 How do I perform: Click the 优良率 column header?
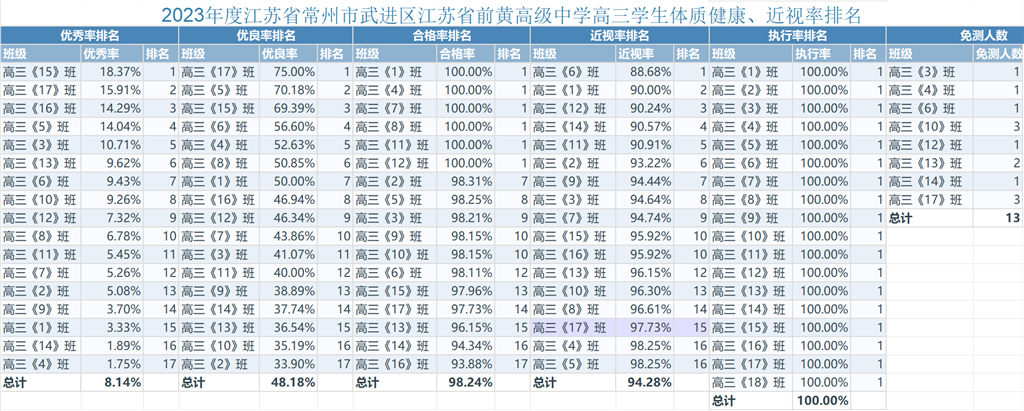[288, 54]
